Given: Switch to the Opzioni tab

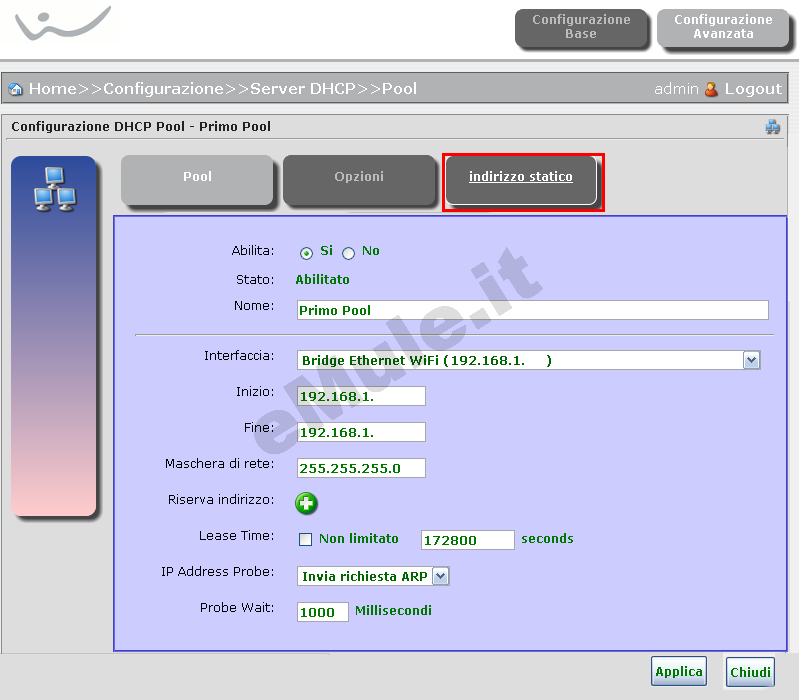Looking at the screenshot, I should tap(359, 180).
